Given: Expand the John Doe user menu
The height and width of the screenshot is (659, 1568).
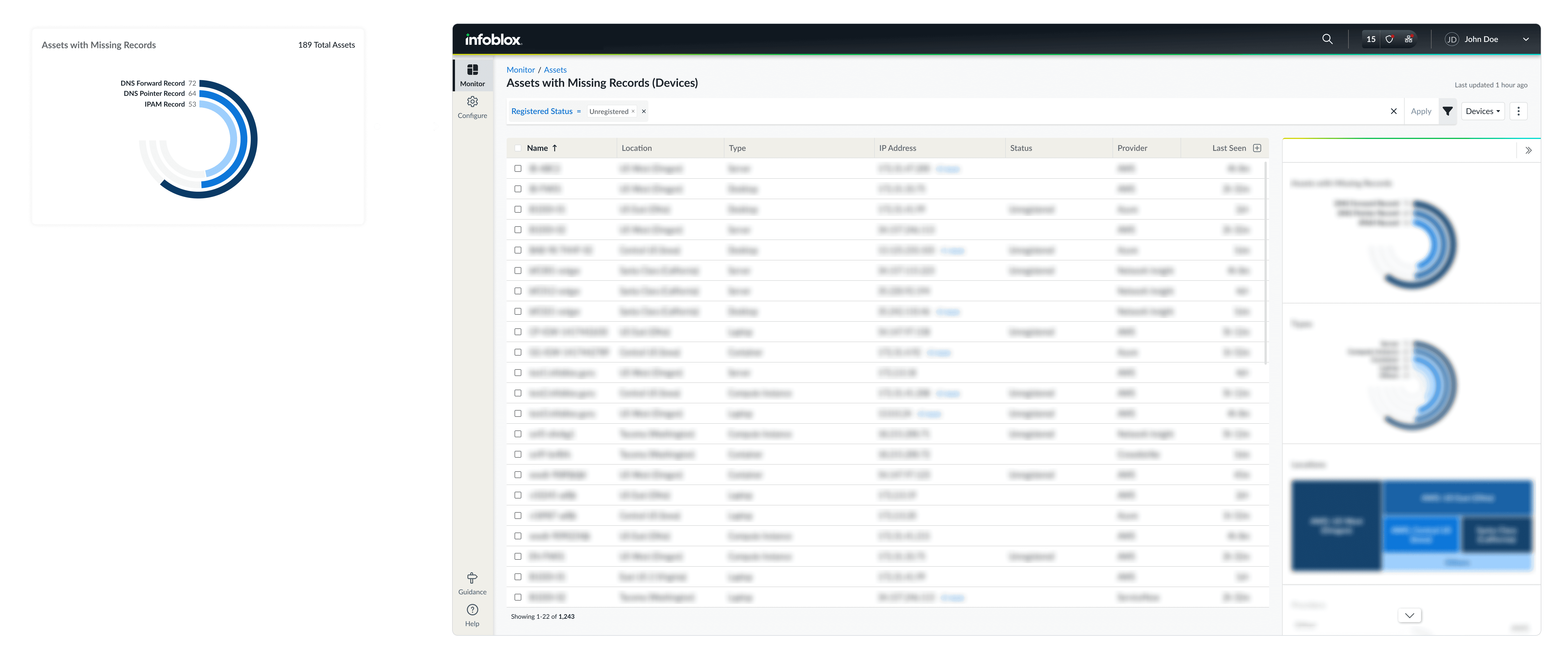Looking at the screenshot, I should (x=1525, y=39).
